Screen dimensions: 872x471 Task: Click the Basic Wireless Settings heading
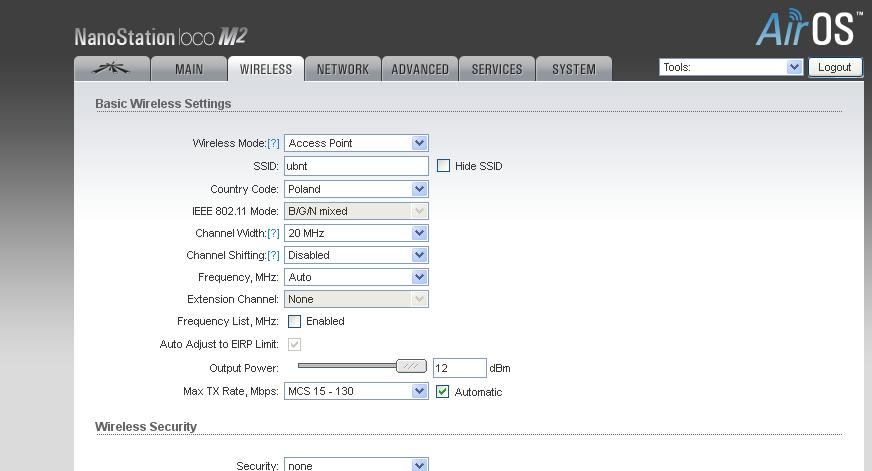163,103
